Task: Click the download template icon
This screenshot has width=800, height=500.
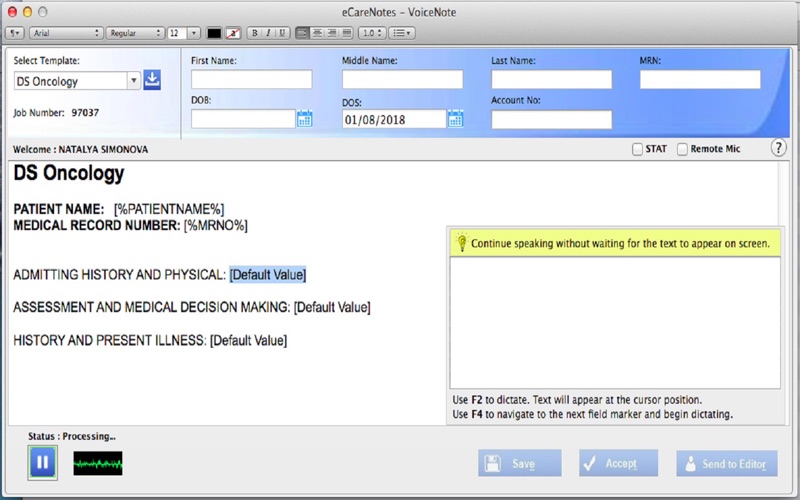Action: click(x=152, y=80)
